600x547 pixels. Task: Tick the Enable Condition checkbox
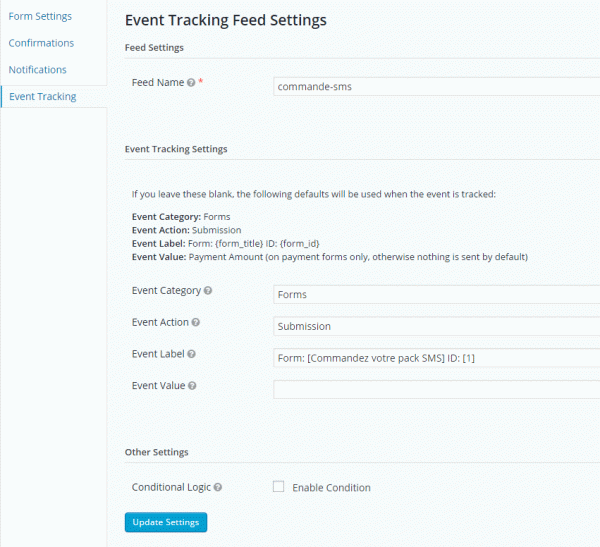pos(278,487)
